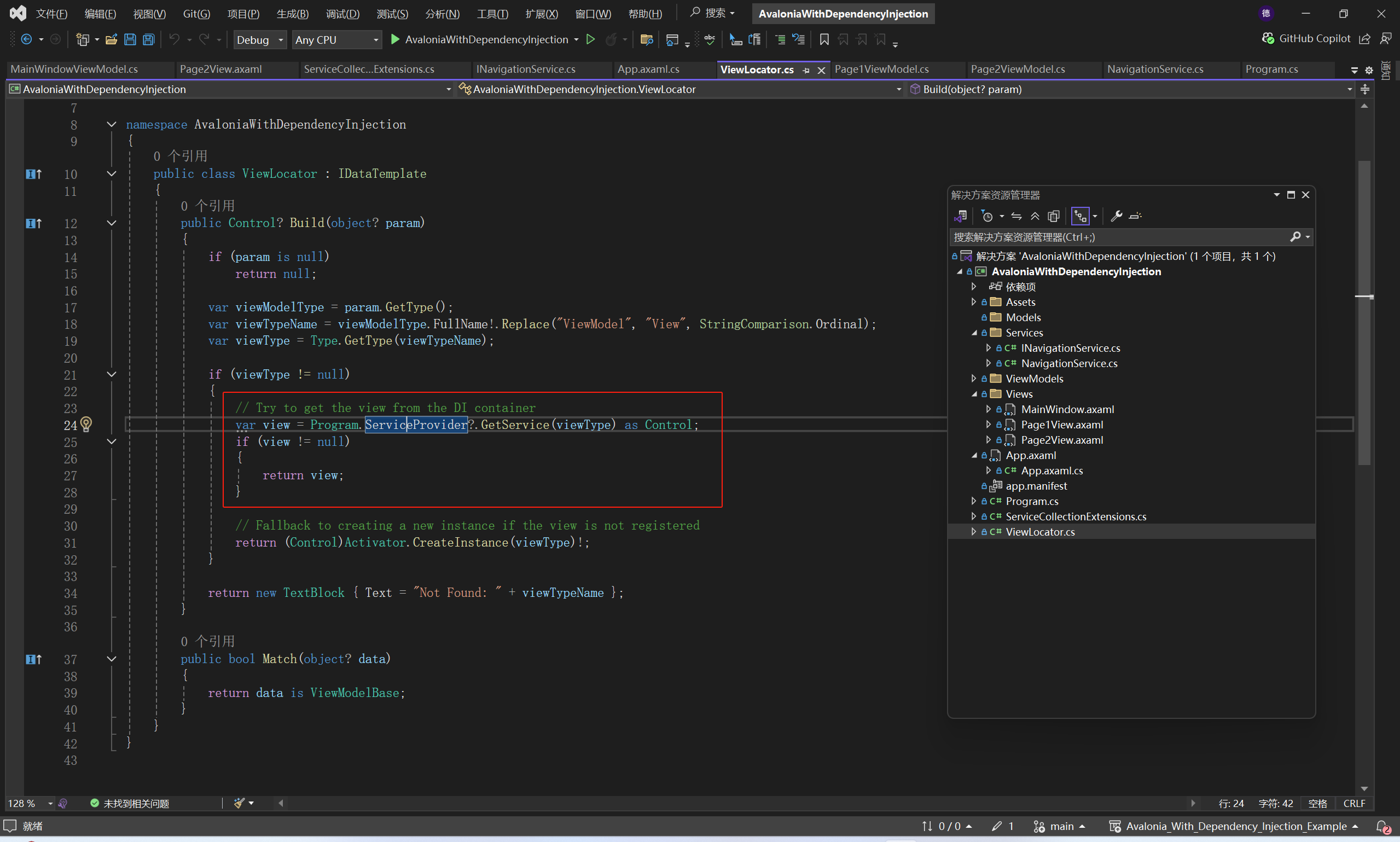Switch to the Page1ViewModel.cs tab
The image size is (1400, 842).
(881, 68)
